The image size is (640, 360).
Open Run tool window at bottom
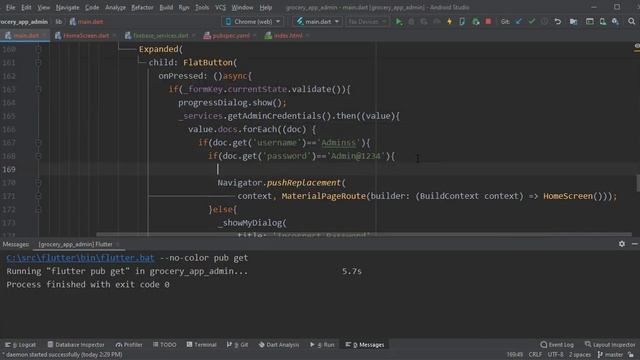322,345
